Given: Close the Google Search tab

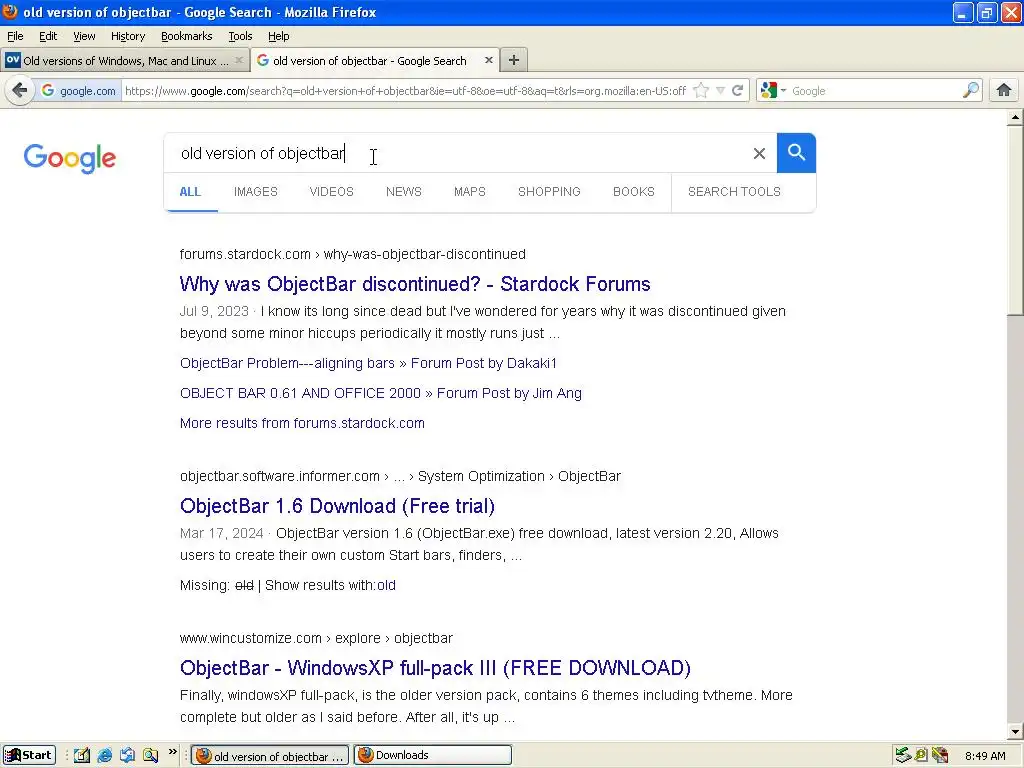Looking at the screenshot, I should [488, 60].
